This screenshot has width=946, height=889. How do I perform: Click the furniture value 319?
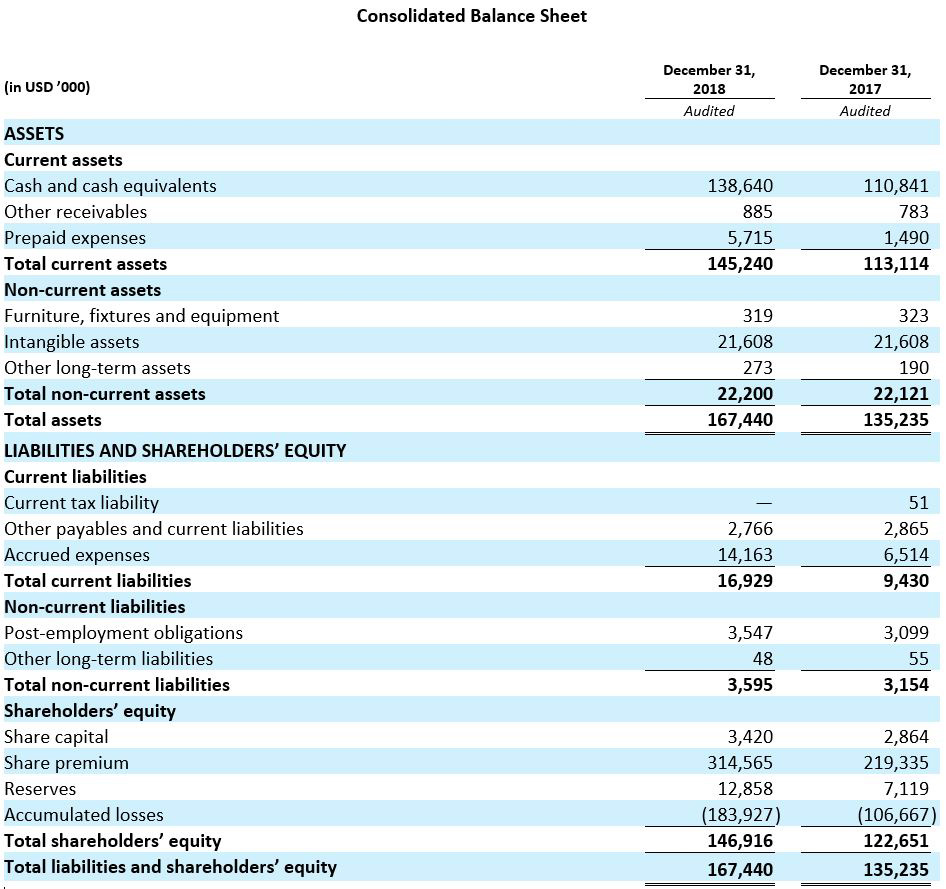(757, 315)
